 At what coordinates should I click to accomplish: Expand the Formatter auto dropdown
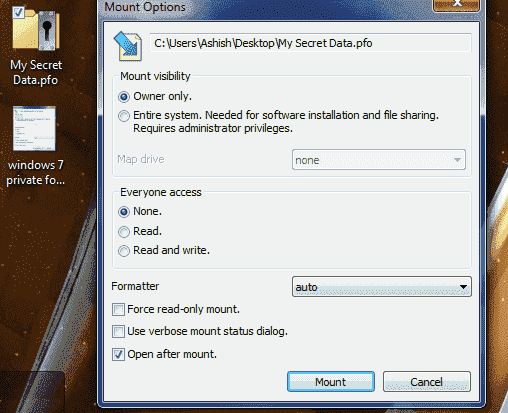(x=382, y=287)
